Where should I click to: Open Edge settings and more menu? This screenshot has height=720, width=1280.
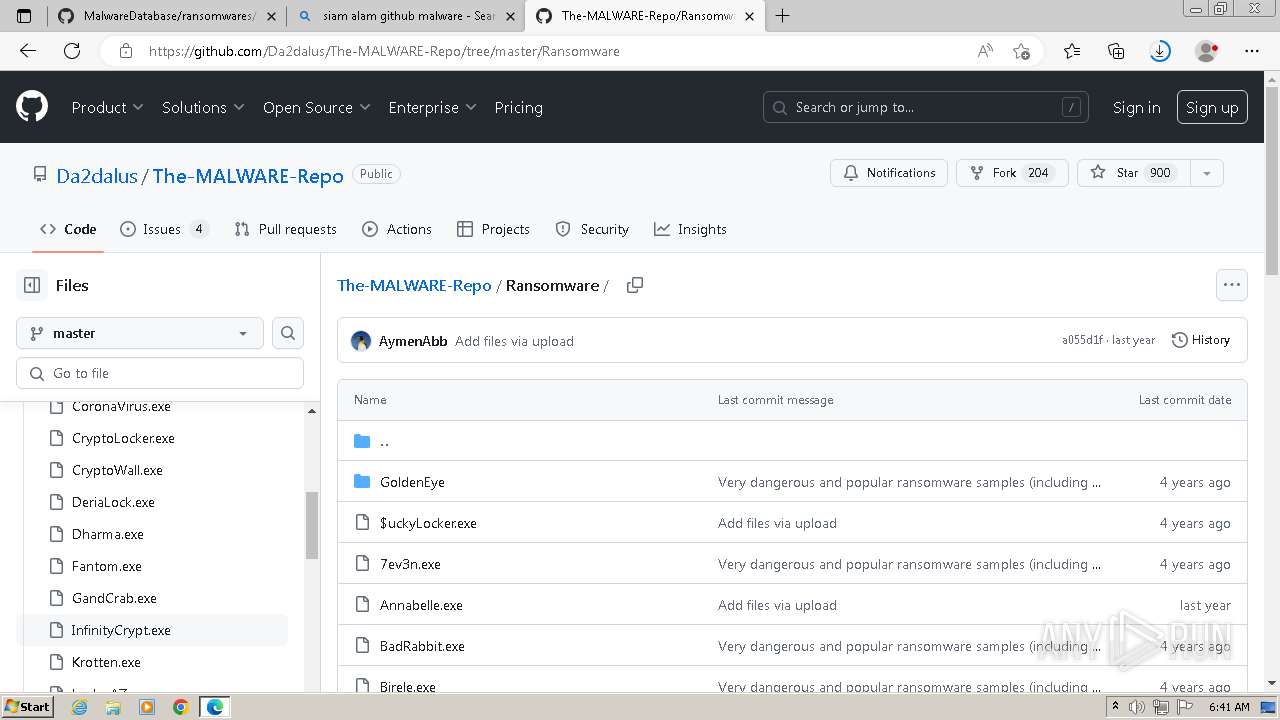[x=1252, y=51]
